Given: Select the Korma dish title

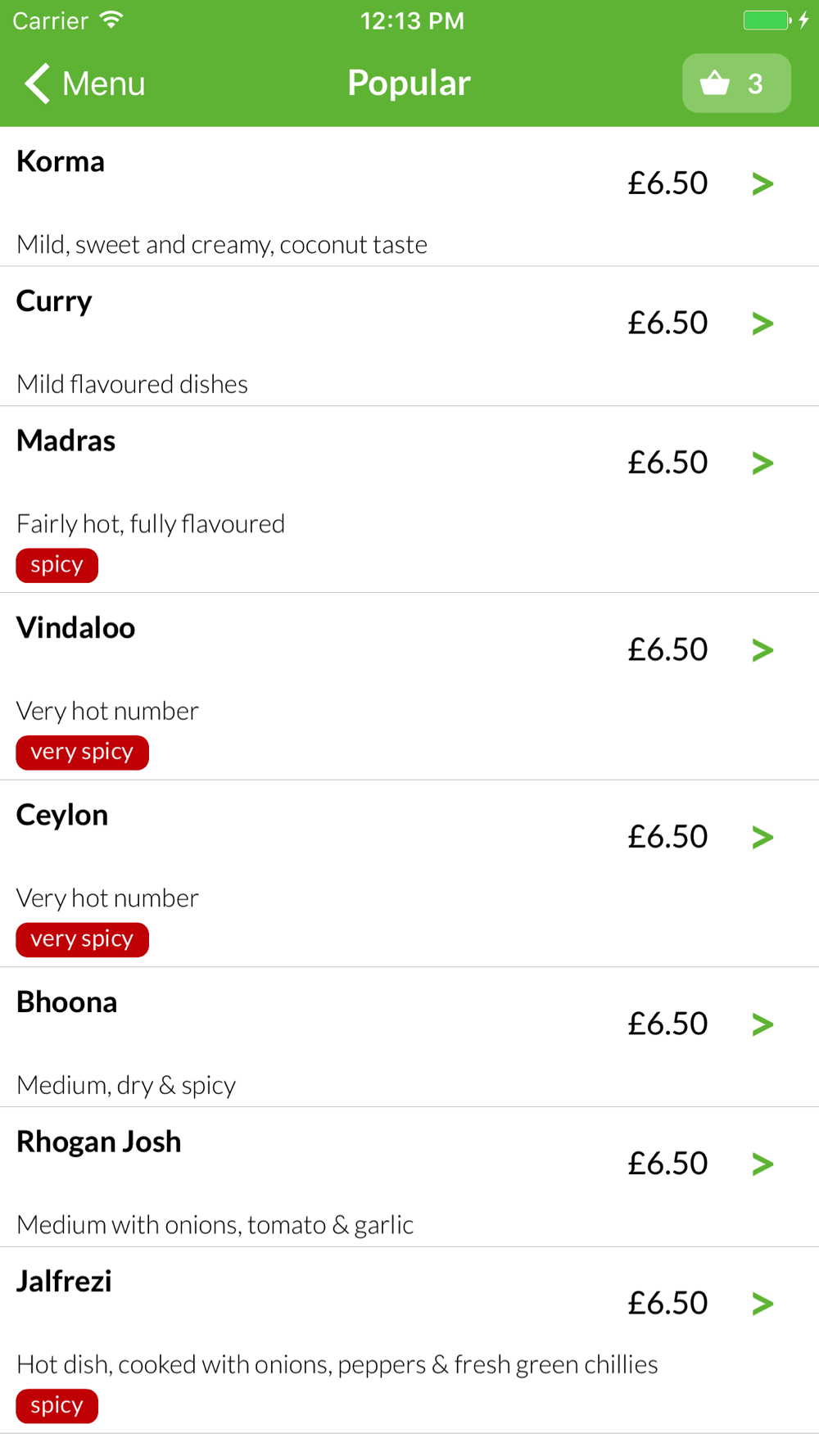Looking at the screenshot, I should (61, 161).
